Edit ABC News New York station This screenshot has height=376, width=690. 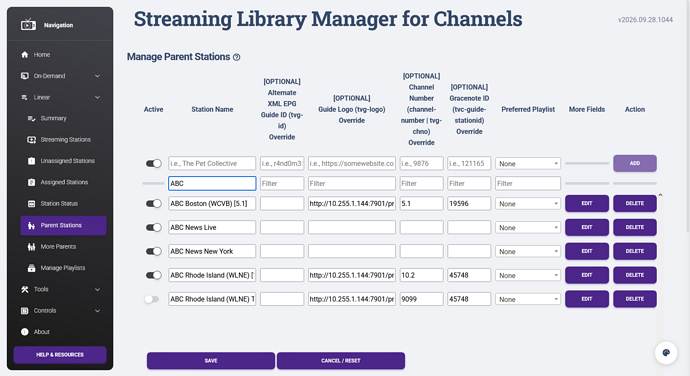coord(587,251)
